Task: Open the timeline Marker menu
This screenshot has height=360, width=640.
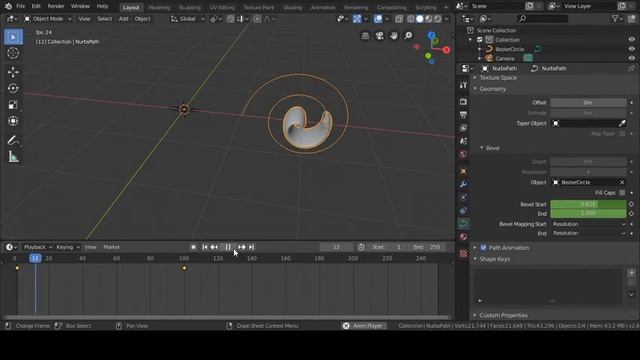Action: tap(111, 247)
